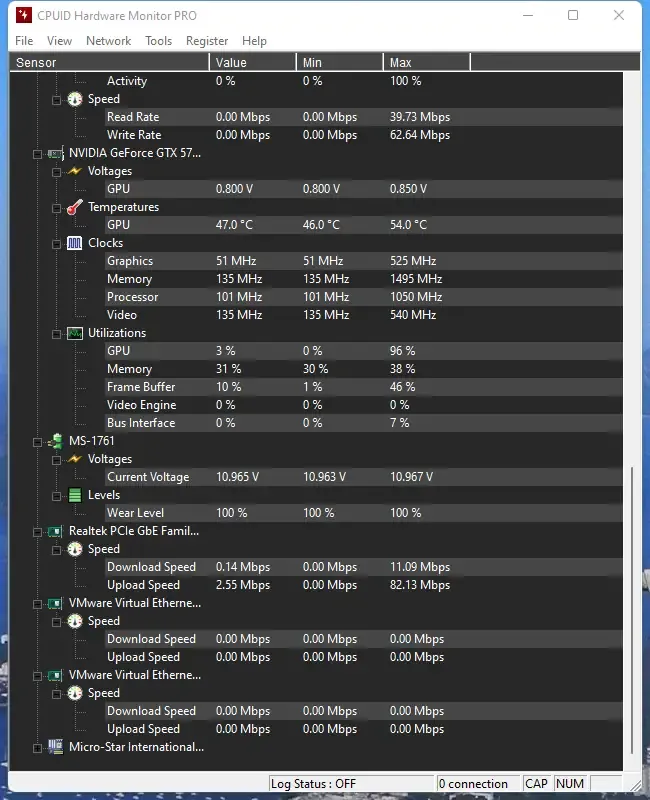Open the Help menu
This screenshot has width=650, height=800.
click(254, 41)
